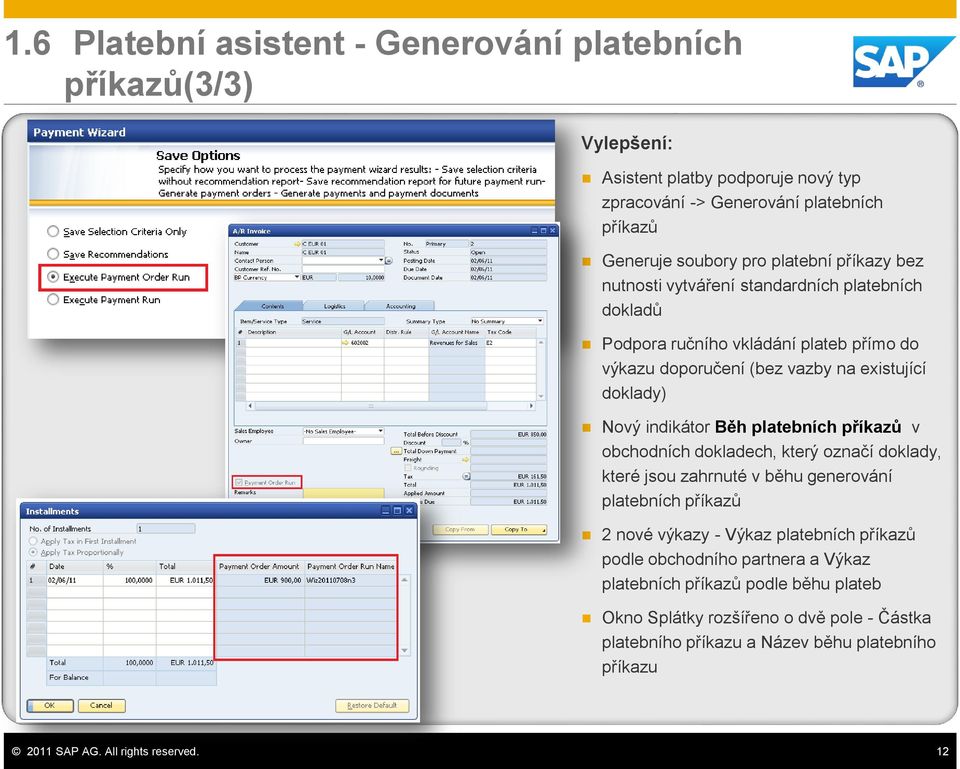Click Date cell 02/06/11 in Installments
Image resolution: width=960 pixels, height=769 pixels.
click(75, 580)
